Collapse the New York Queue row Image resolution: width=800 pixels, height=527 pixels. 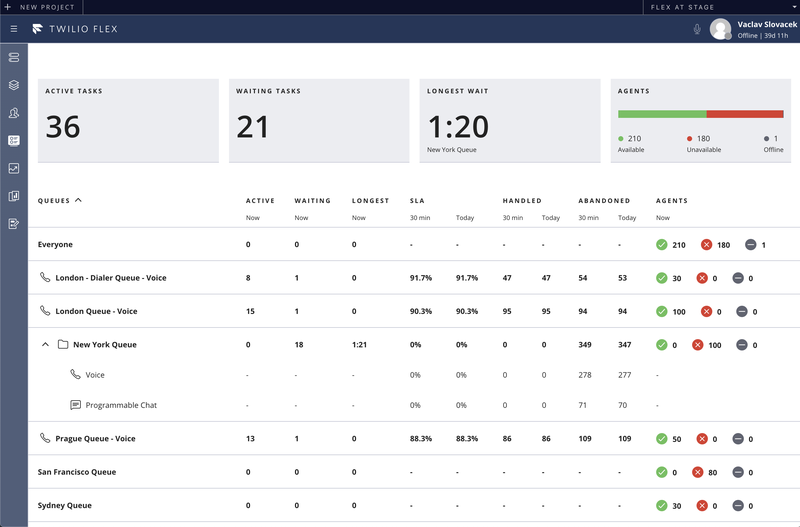45,345
